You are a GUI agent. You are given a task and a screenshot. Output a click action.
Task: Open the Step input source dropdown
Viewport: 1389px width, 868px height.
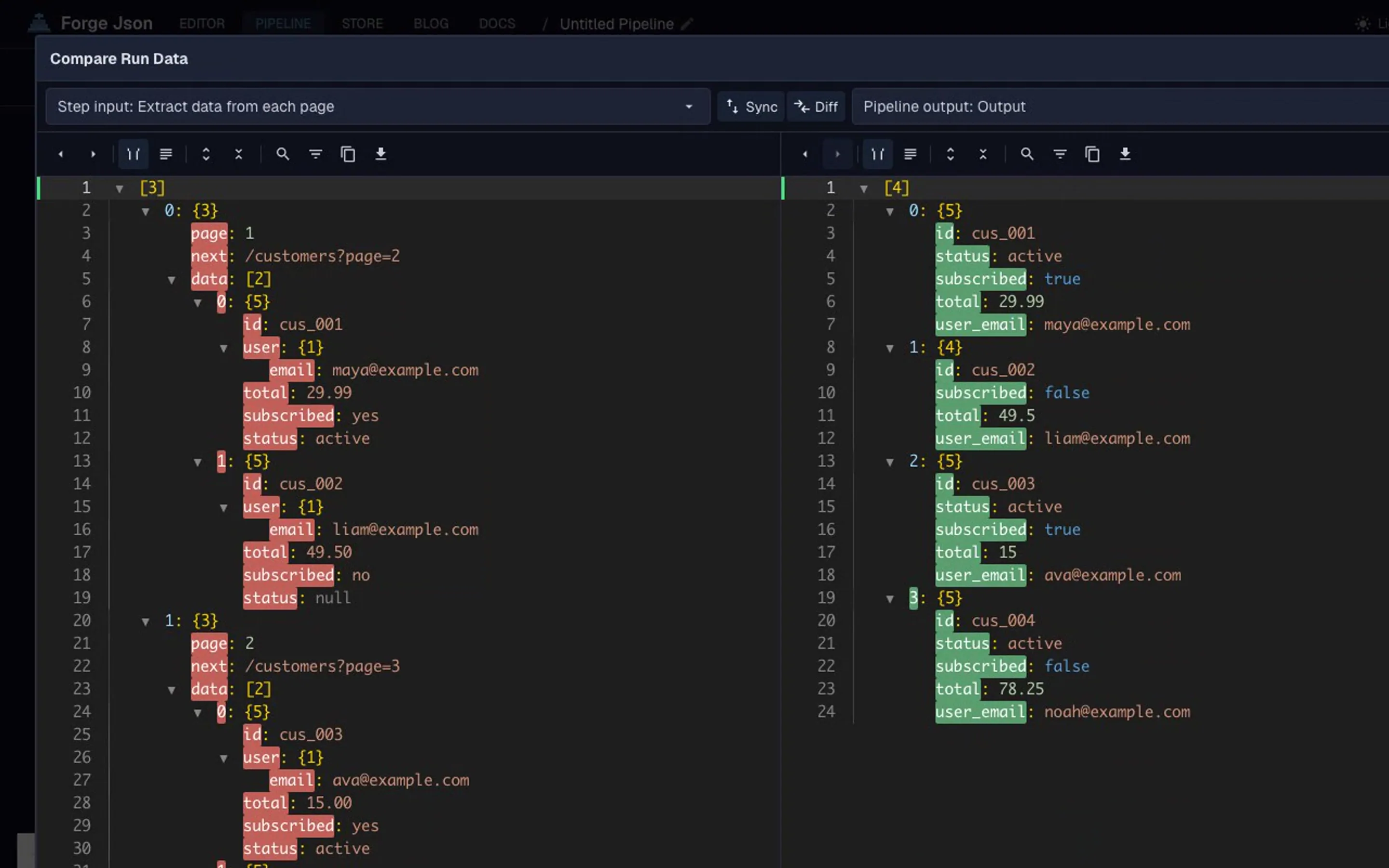378,107
